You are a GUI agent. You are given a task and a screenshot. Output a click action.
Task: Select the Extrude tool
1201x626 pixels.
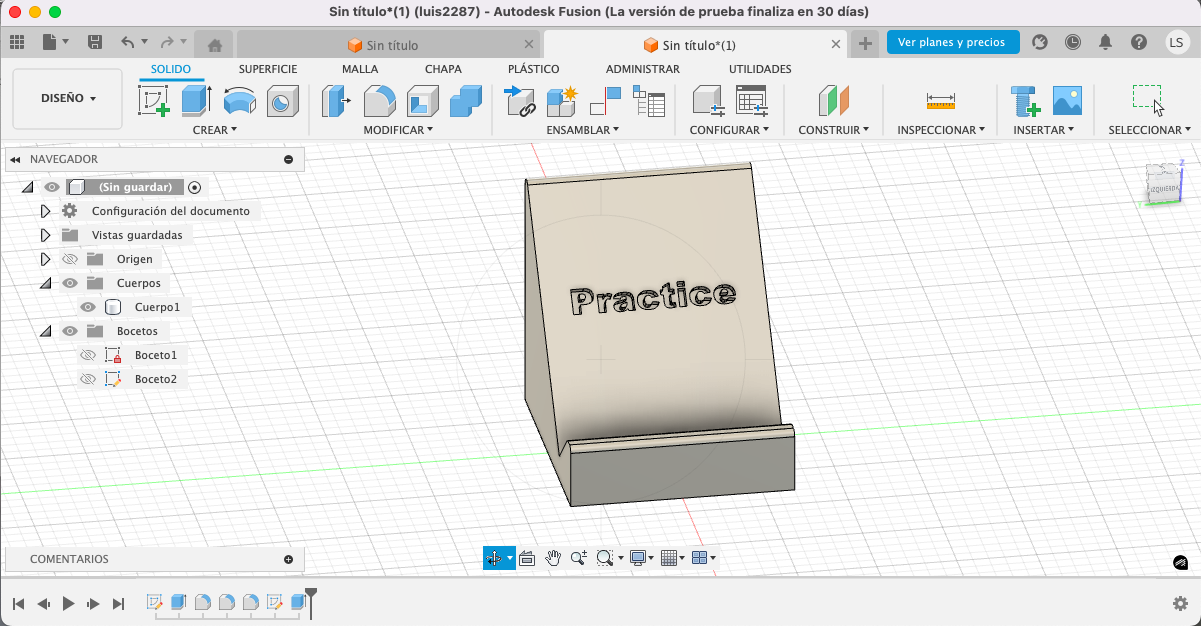tap(196, 101)
